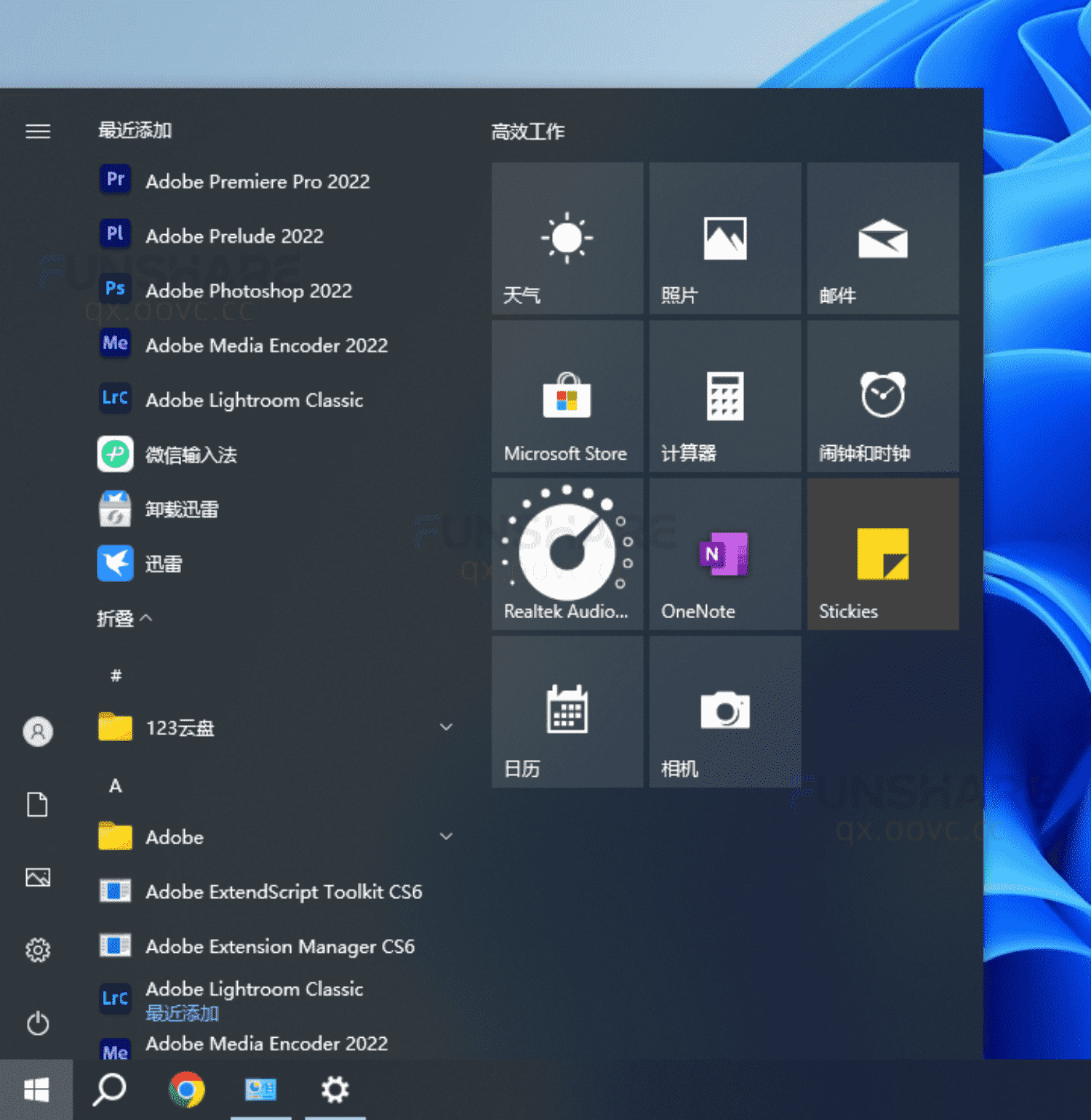
Task: Launch Chrome from the taskbar
Action: tap(187, 1089)
